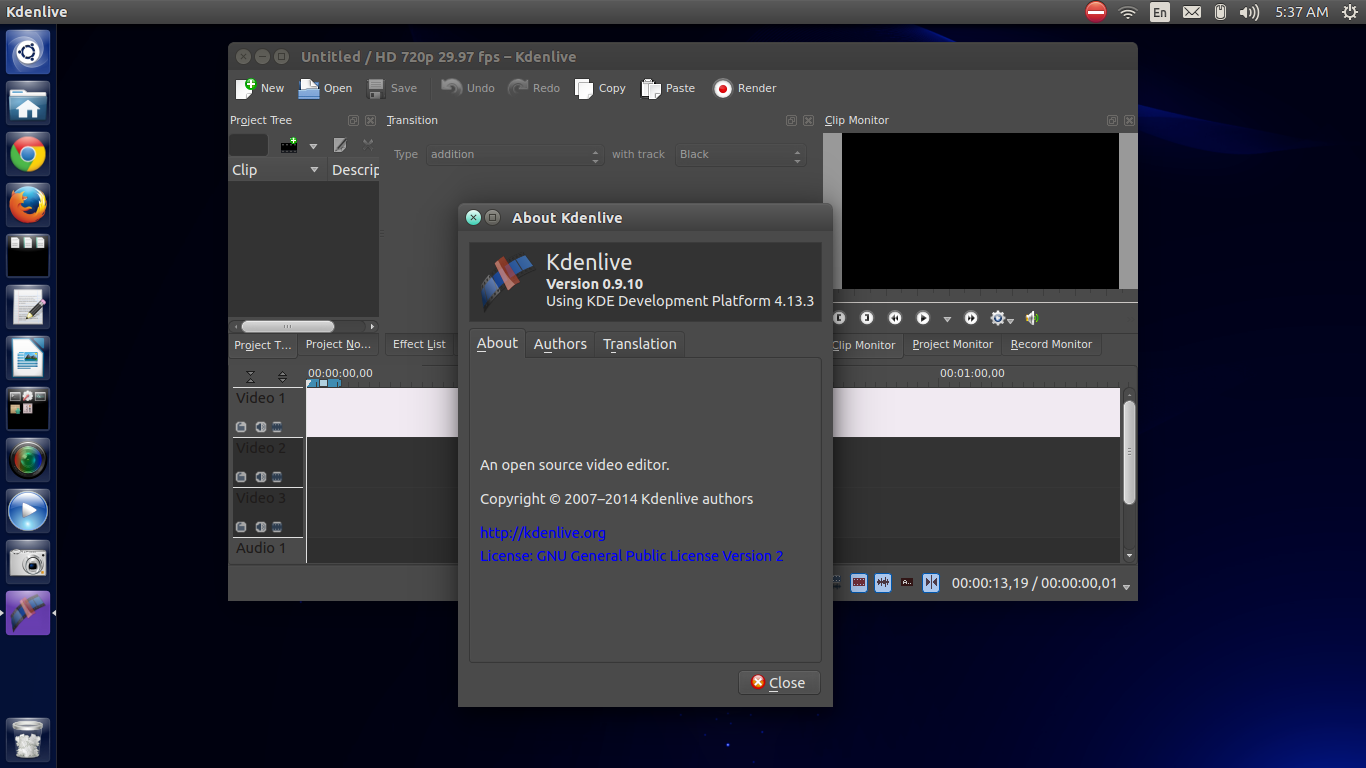The image size is (1366, 768).
Task: Toggle mute on Video 3 track
Action: [x=260, y=527]
